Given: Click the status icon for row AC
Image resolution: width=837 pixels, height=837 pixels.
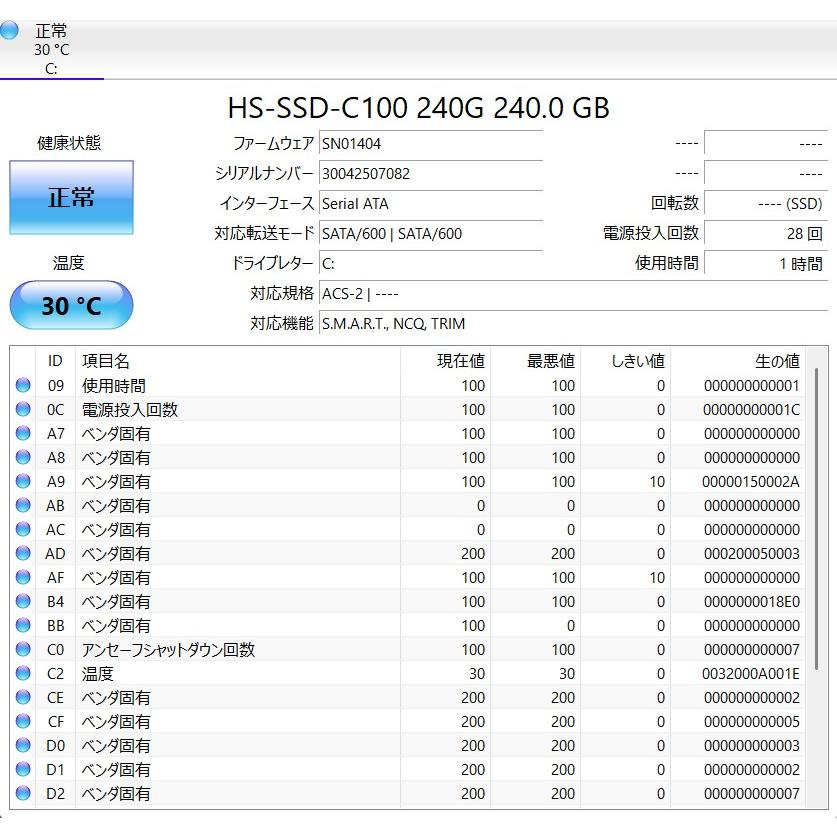Looking at the screenshot, I should pos(23,529).
